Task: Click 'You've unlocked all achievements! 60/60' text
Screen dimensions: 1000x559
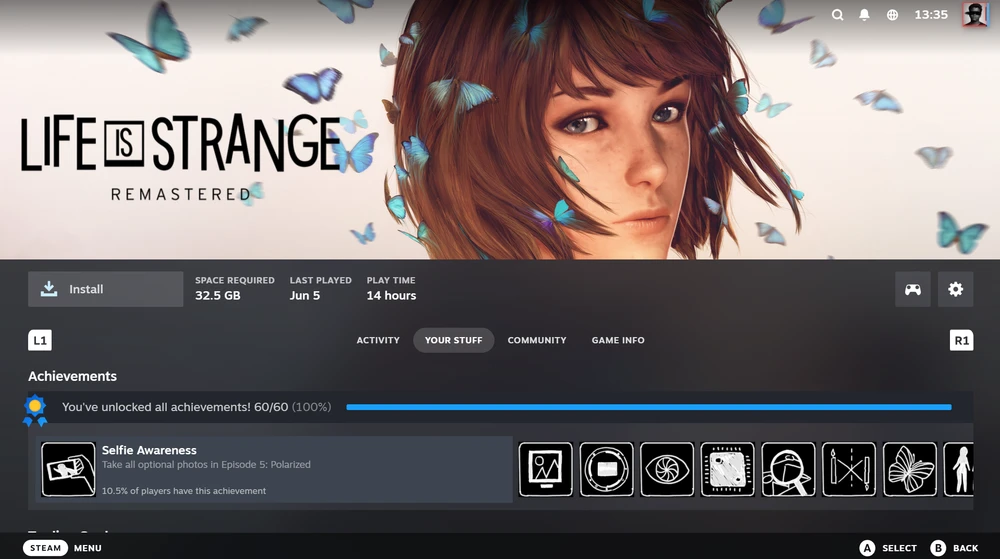Action: click(175, 407)
